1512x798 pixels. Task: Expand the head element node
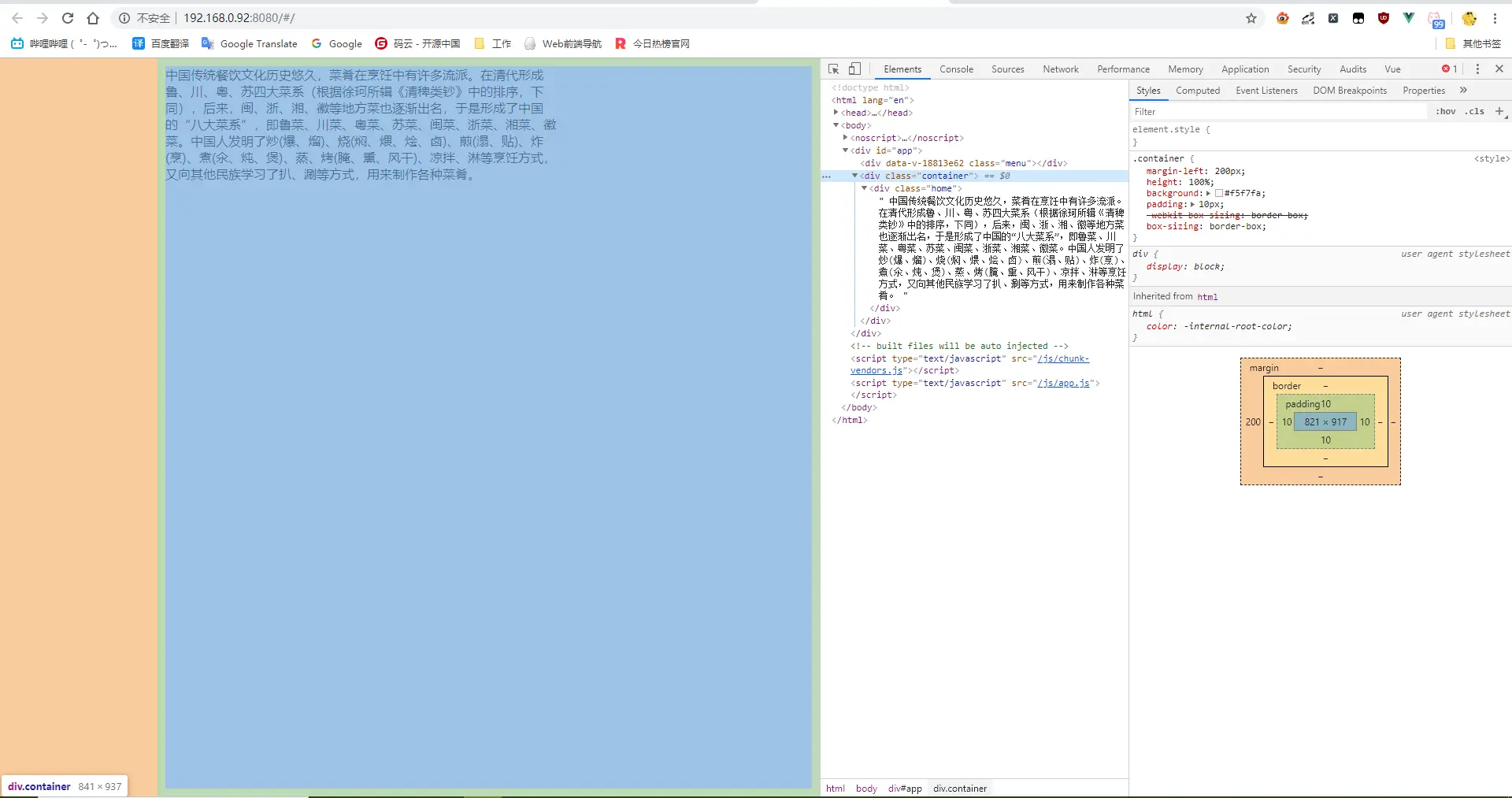836,113
